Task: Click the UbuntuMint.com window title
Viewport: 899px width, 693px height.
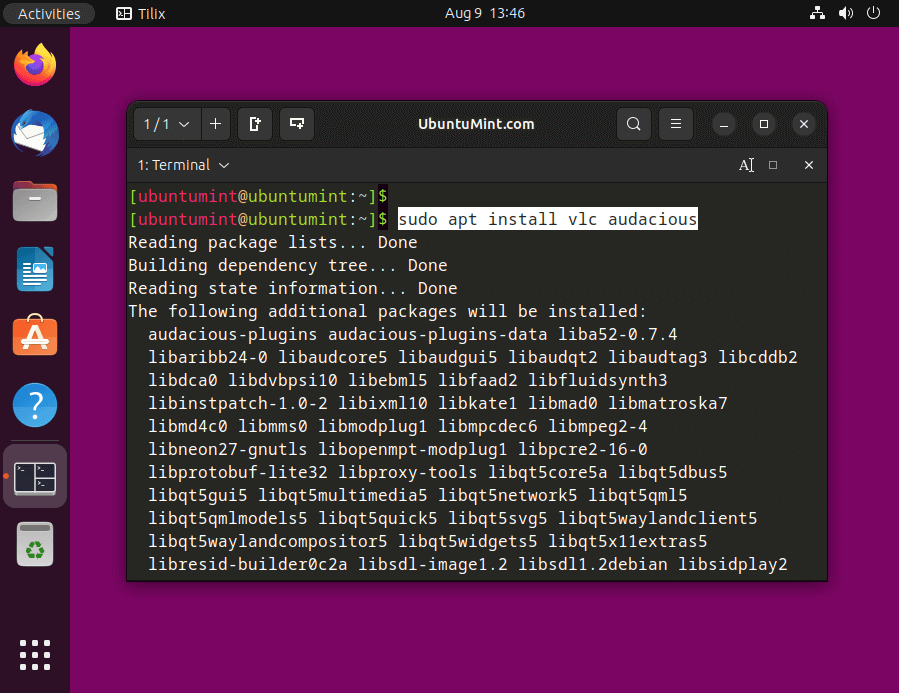Action: pos(476,124)
